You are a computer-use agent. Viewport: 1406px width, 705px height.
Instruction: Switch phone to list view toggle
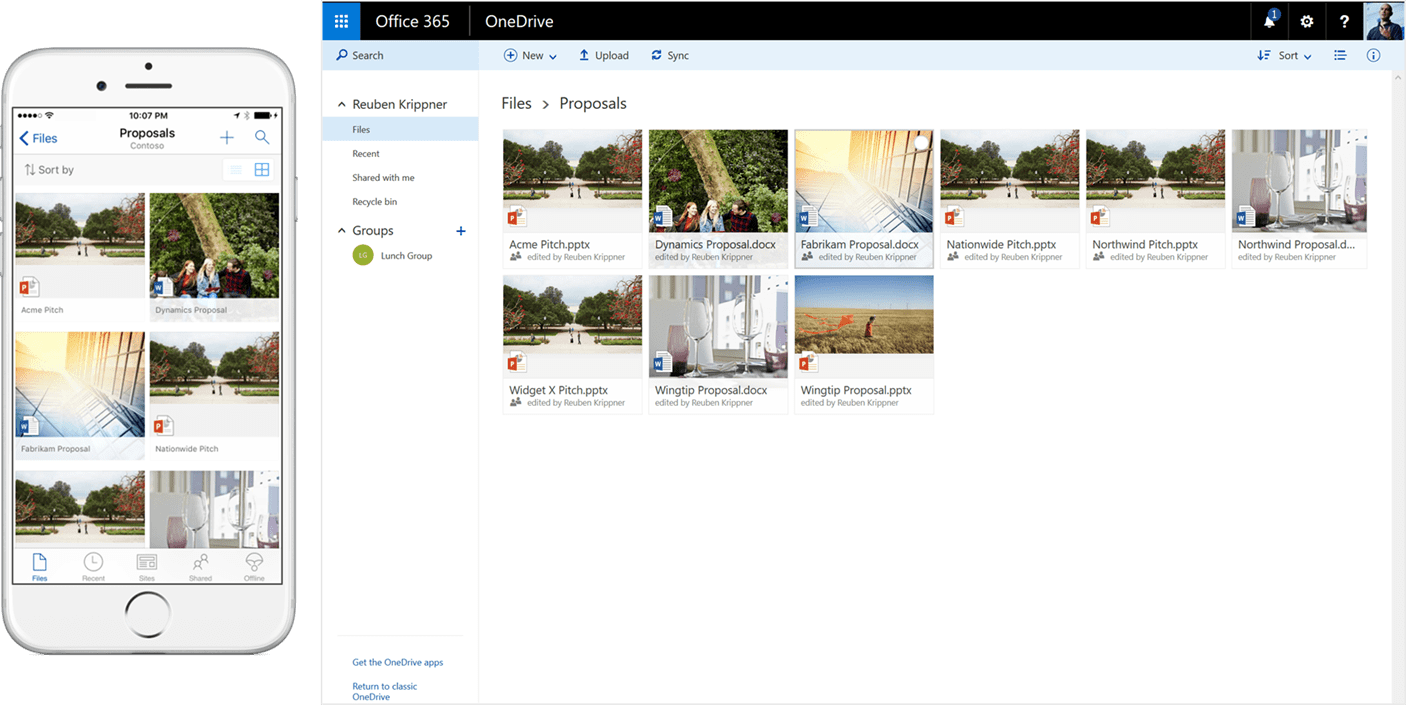coord(236,170)
